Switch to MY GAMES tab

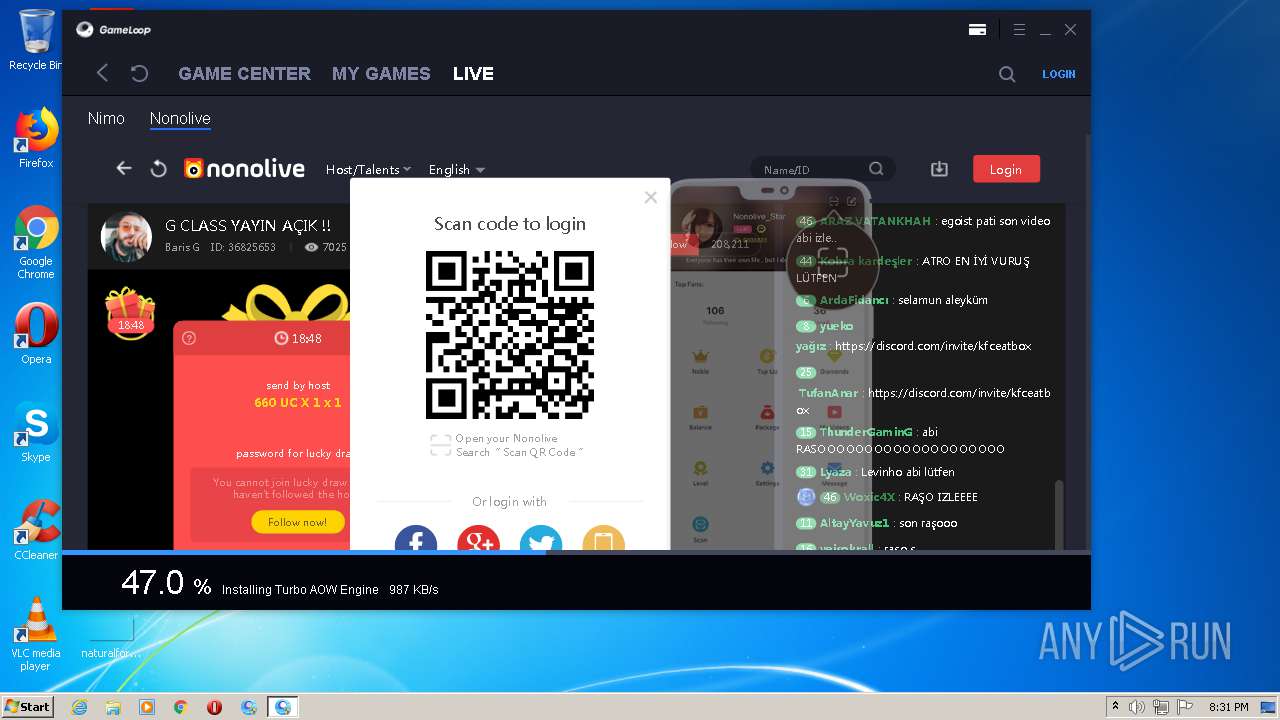(381, 74)
